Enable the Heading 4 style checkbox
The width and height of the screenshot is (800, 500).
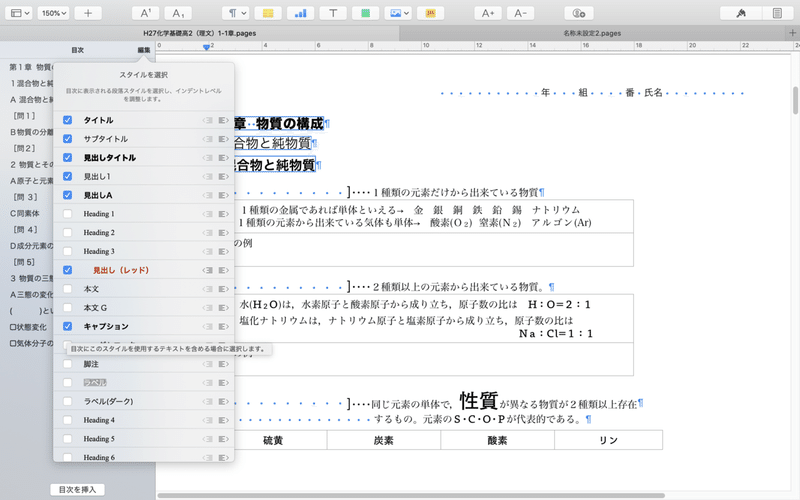coord(67,420)
